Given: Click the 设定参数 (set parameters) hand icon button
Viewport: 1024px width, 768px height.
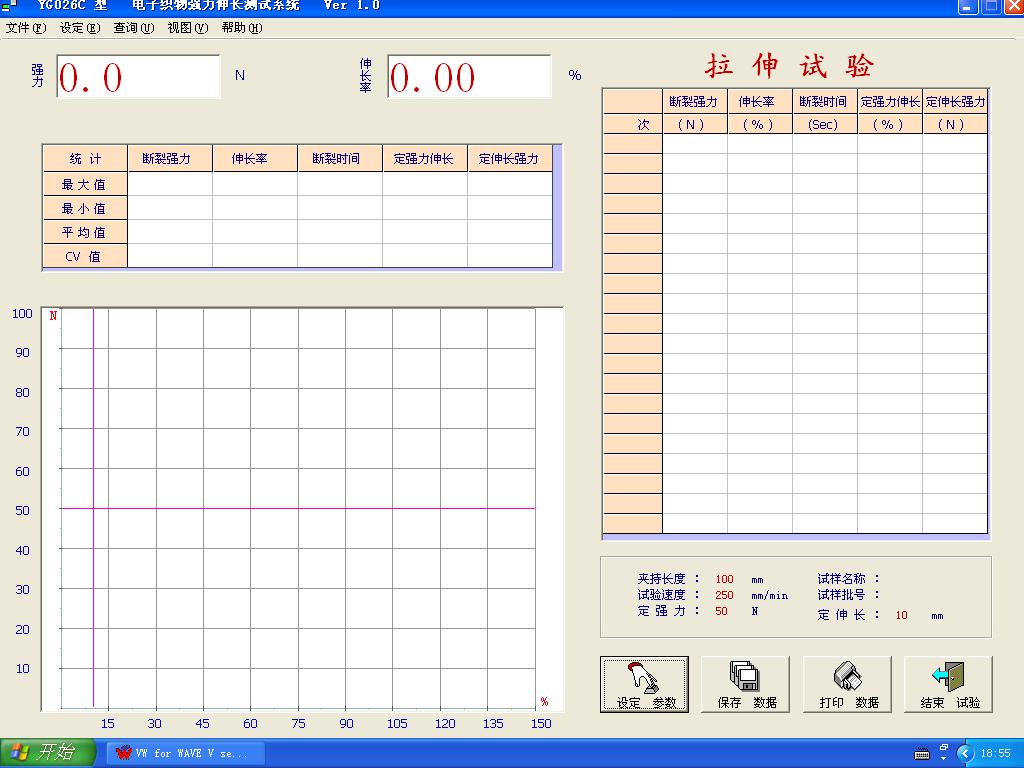Looking at the screenshot, I should pos(644,684).
